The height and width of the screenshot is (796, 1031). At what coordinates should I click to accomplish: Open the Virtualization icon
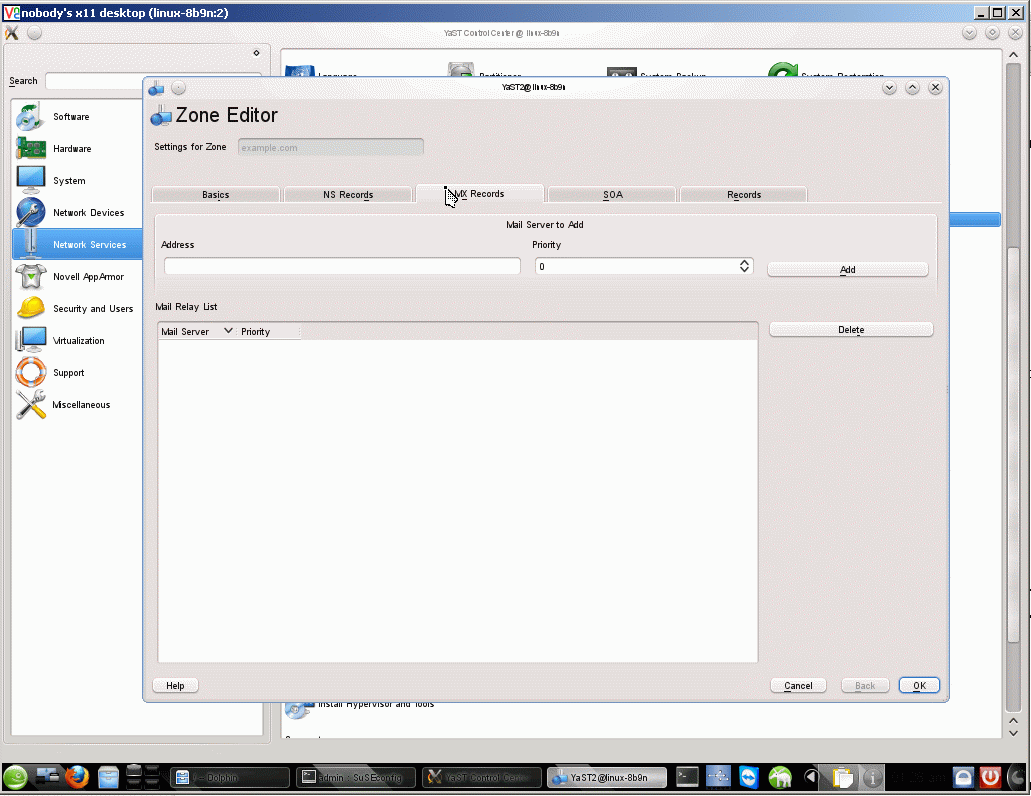click(30, 340)
